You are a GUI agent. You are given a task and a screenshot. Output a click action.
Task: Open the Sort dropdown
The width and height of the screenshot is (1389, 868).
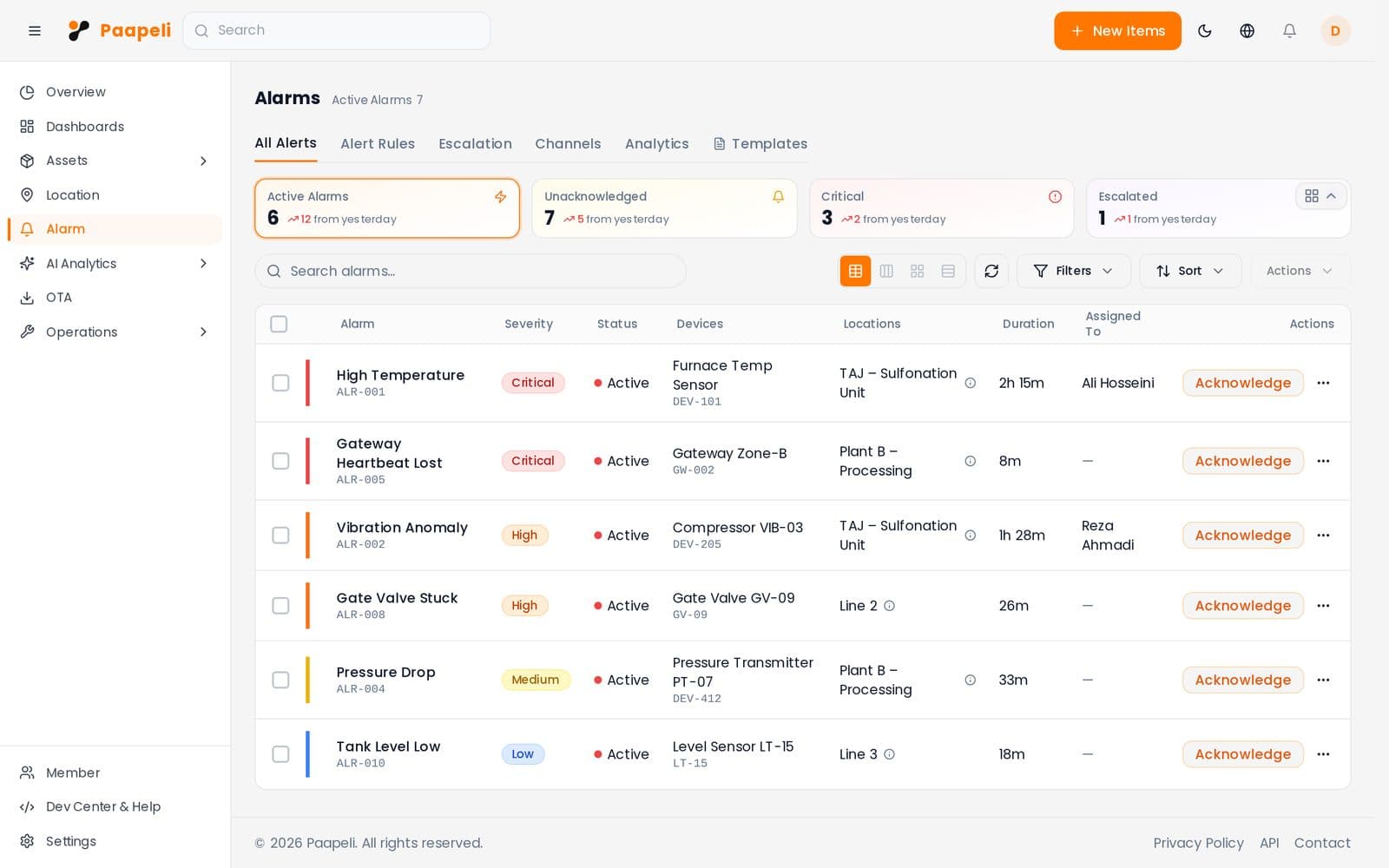(x=1190, y=271)
